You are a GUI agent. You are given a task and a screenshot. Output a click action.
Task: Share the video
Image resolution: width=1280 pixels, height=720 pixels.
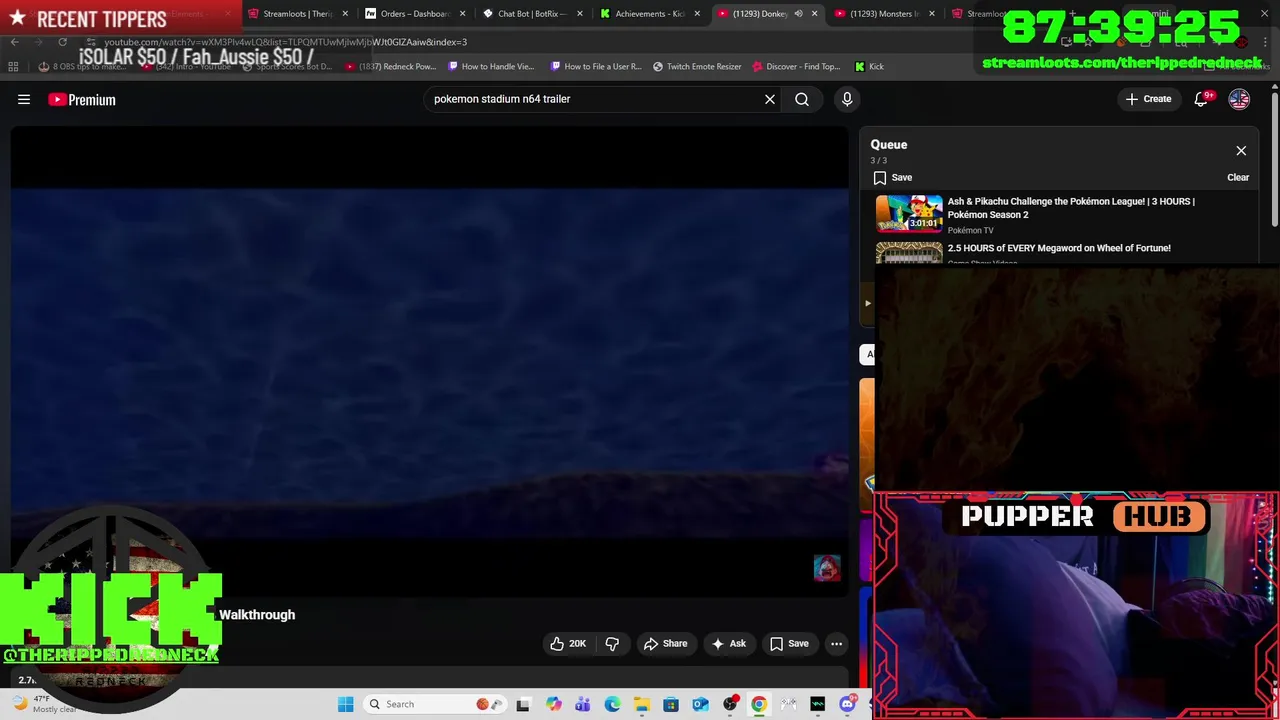pos(666,644)
